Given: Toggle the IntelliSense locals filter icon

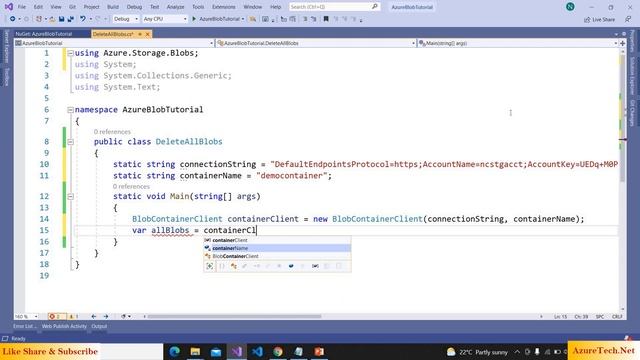Looking at the screenshot, I should pyautogui.click(x=315, y=266).
